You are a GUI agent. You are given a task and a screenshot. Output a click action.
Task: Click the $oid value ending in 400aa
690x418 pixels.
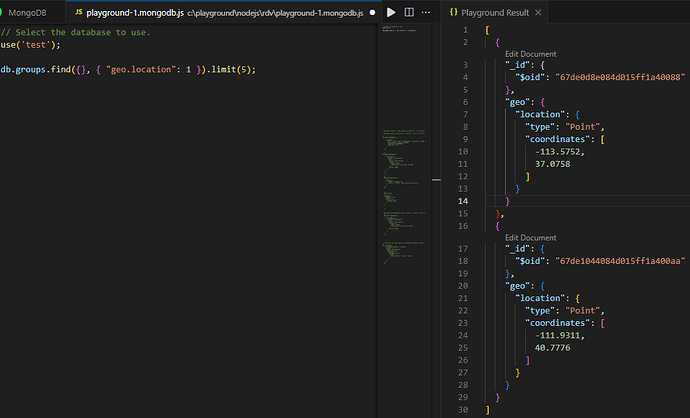(620, 261)
